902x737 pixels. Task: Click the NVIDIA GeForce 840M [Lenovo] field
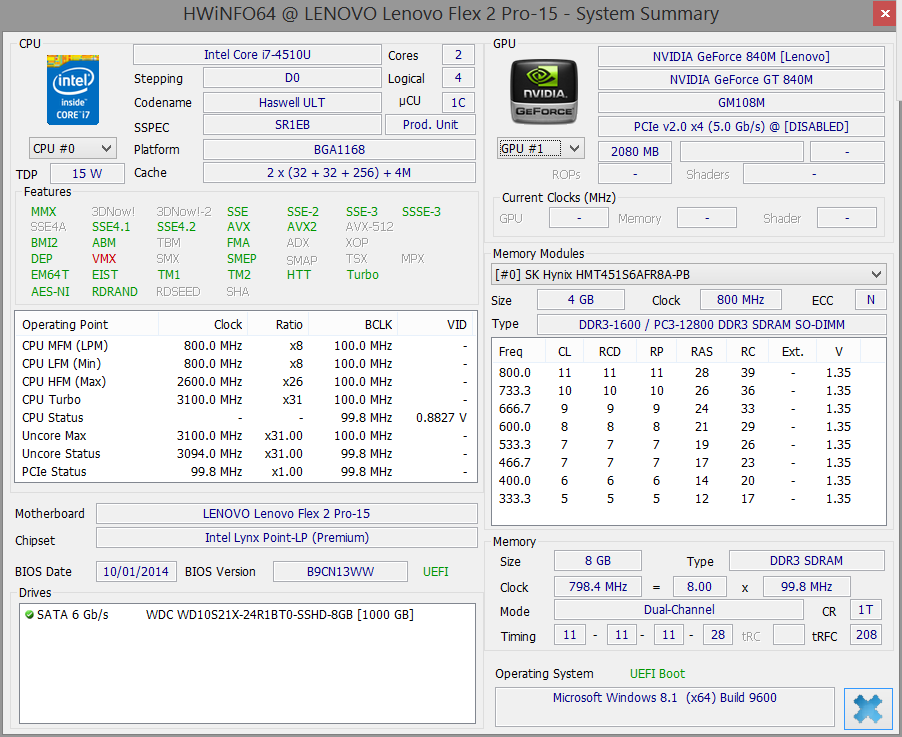(741, 57)
